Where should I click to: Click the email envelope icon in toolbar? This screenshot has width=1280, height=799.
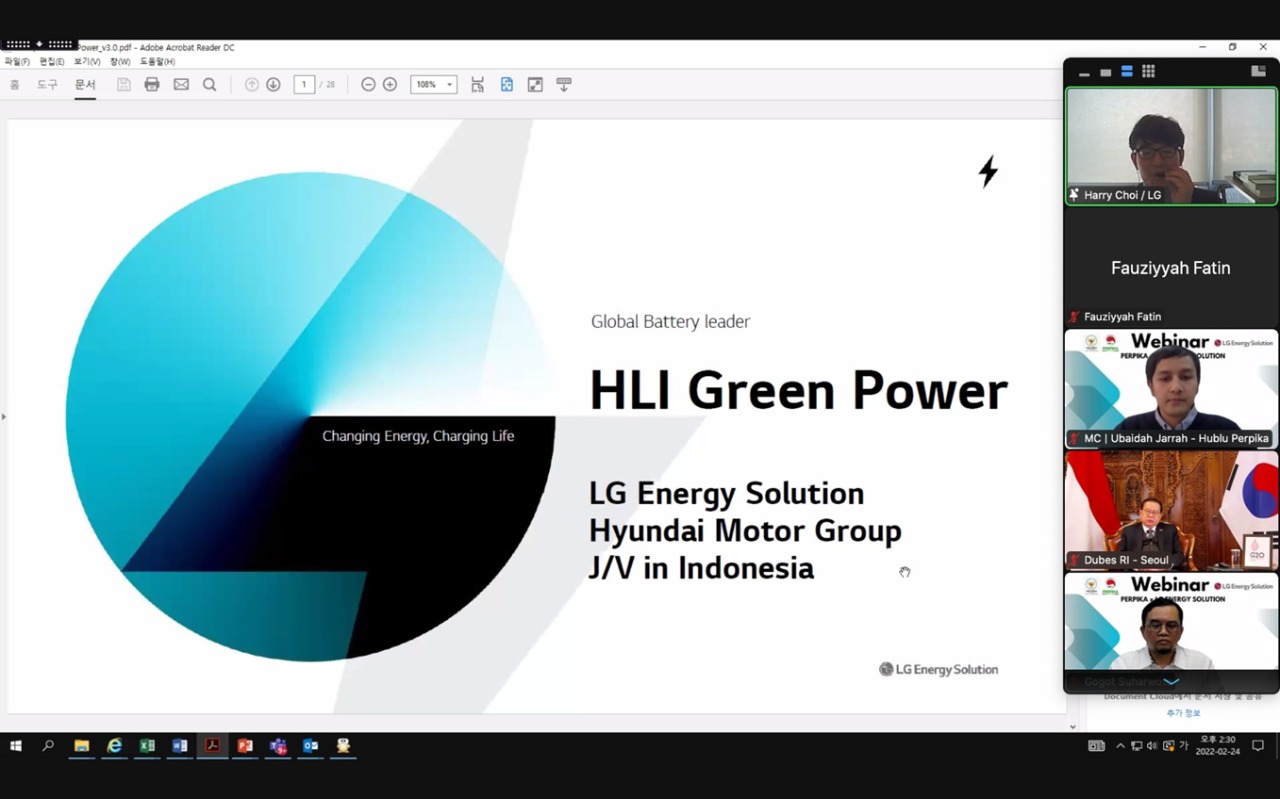[x=181, y=85]
